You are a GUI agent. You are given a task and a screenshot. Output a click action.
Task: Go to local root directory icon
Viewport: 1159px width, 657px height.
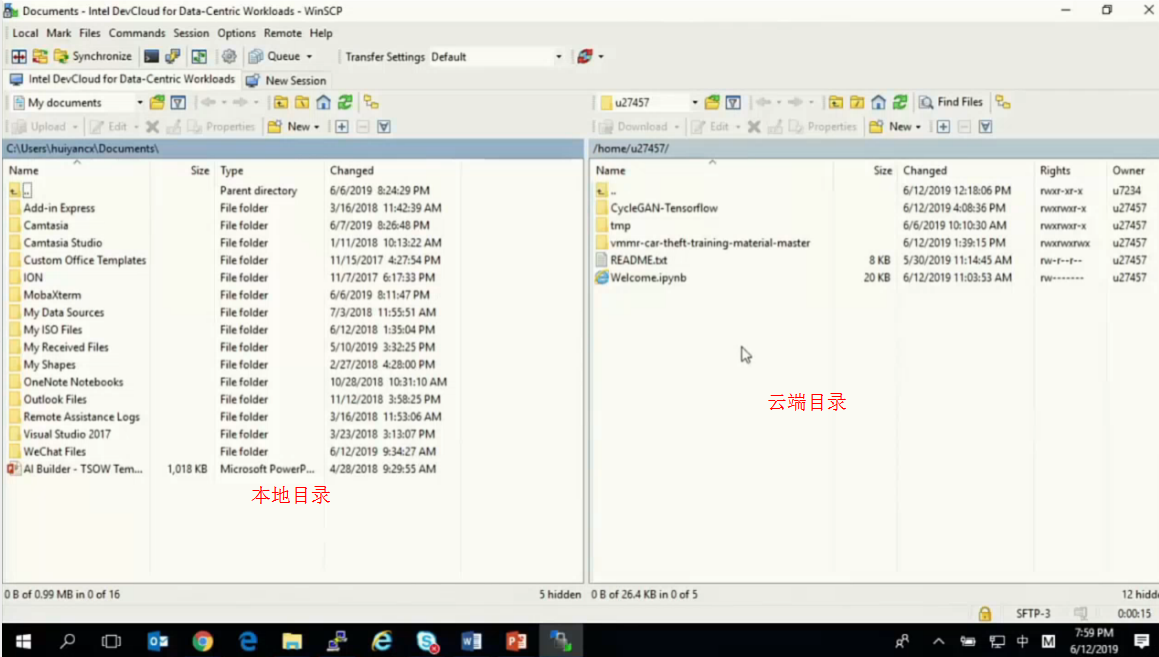(x=302, y=103)
